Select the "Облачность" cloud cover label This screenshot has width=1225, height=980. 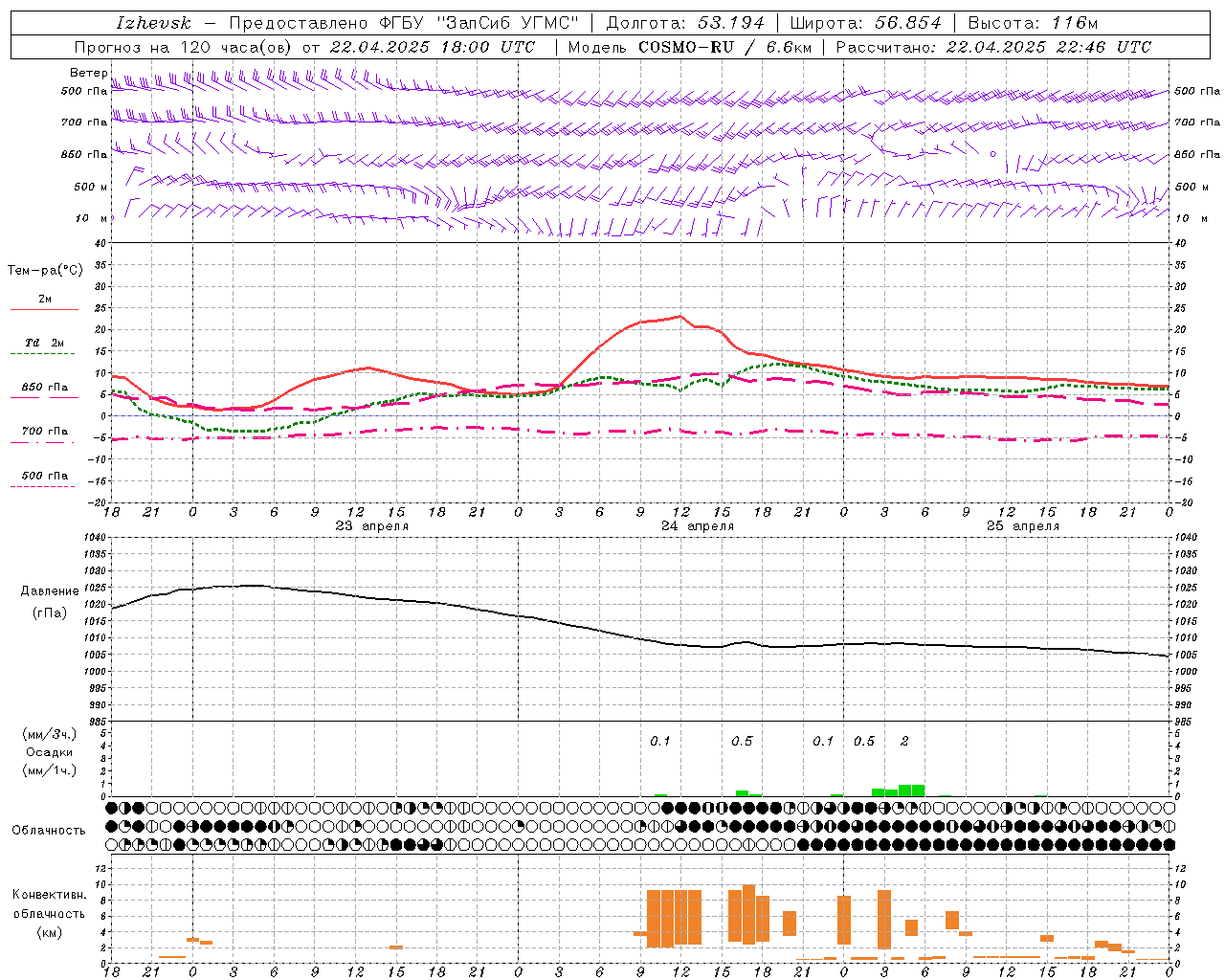[x=49, y=831]
